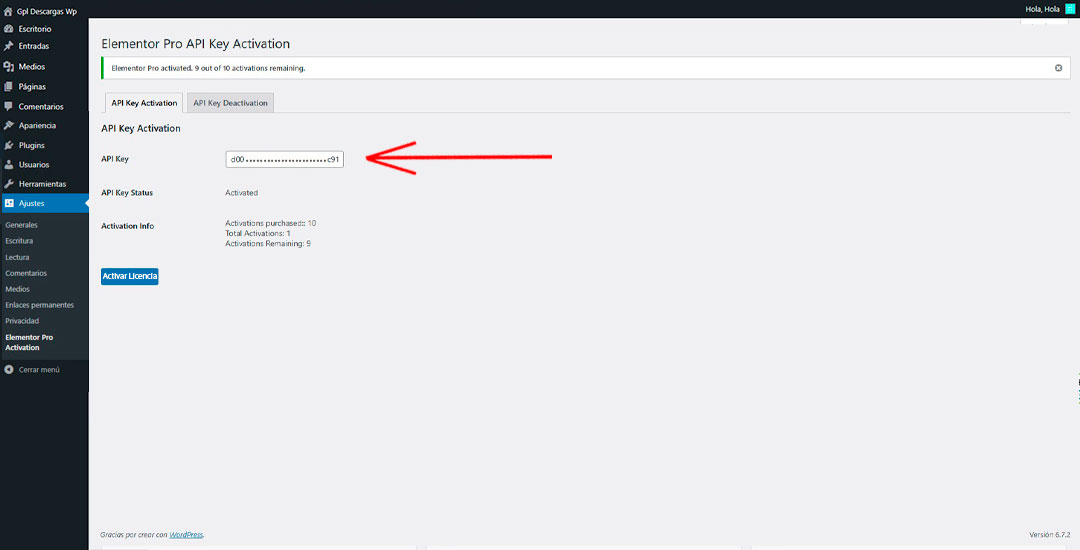
Task: Open Gpl Descargas Wp site link
Action: [x=47, y=11]
